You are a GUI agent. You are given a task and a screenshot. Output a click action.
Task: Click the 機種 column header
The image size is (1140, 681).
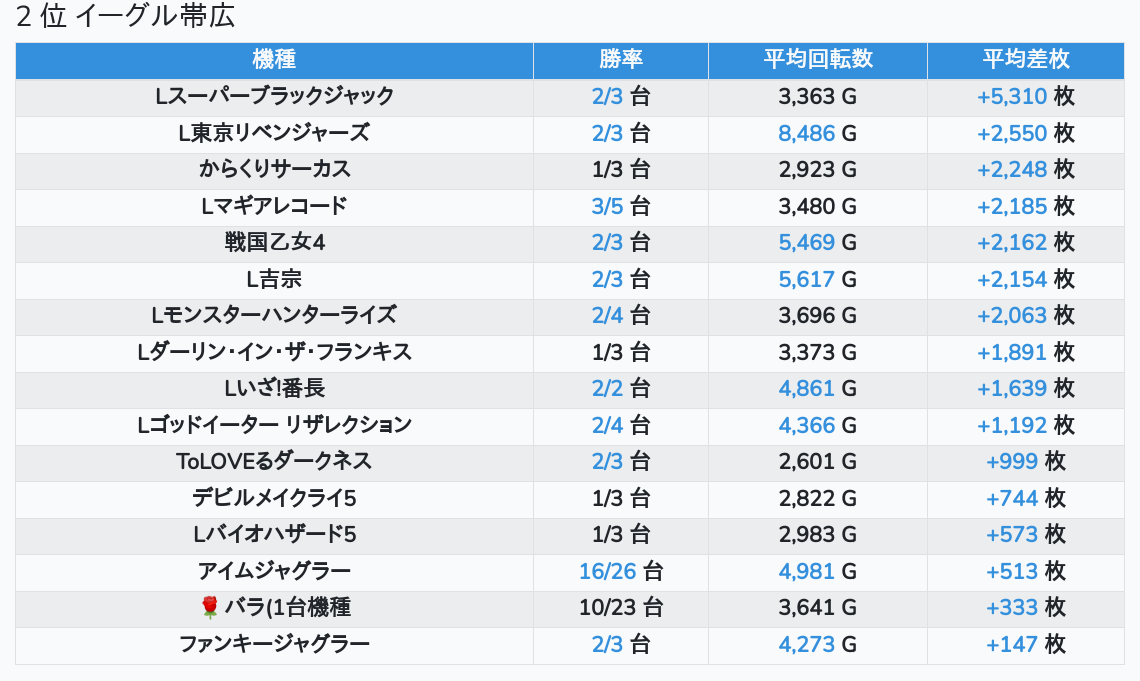274,60
